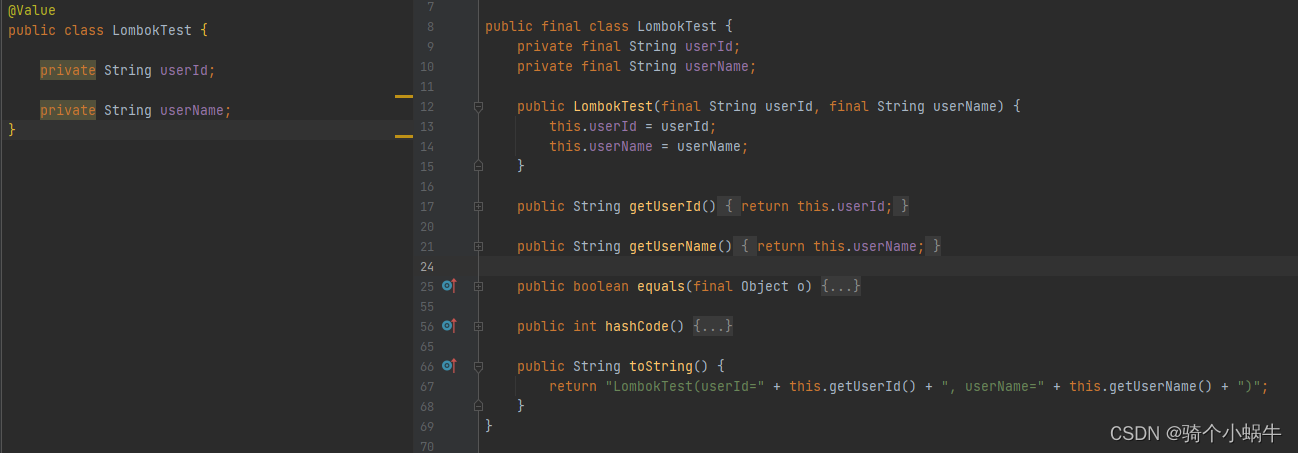The height and width of the screenshot is (453, 1298).
Task: Click the LombokTest constructor name on line 12
Action: 613,106
